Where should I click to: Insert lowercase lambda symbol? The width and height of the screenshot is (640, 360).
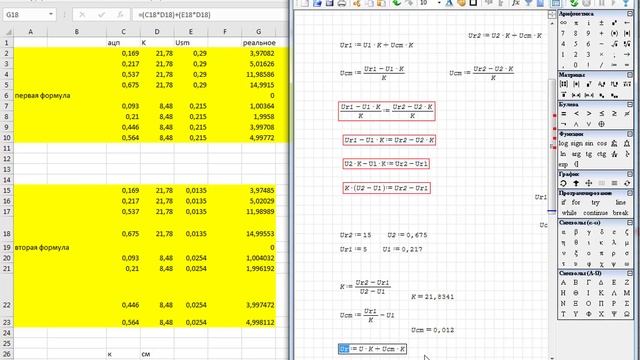(x=614, y=243)
